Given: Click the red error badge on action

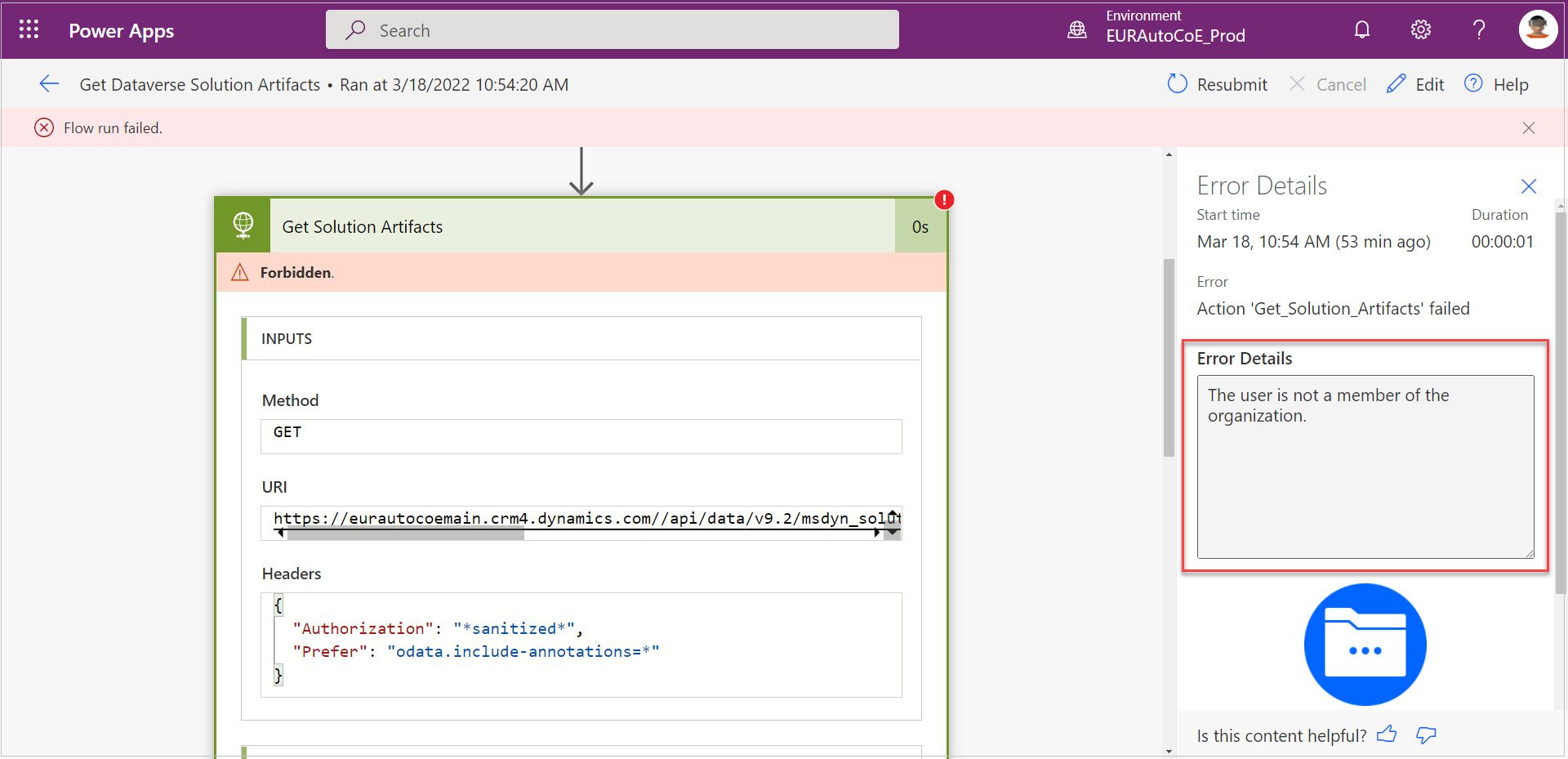Looking at the screenshot, I should 944,199.
